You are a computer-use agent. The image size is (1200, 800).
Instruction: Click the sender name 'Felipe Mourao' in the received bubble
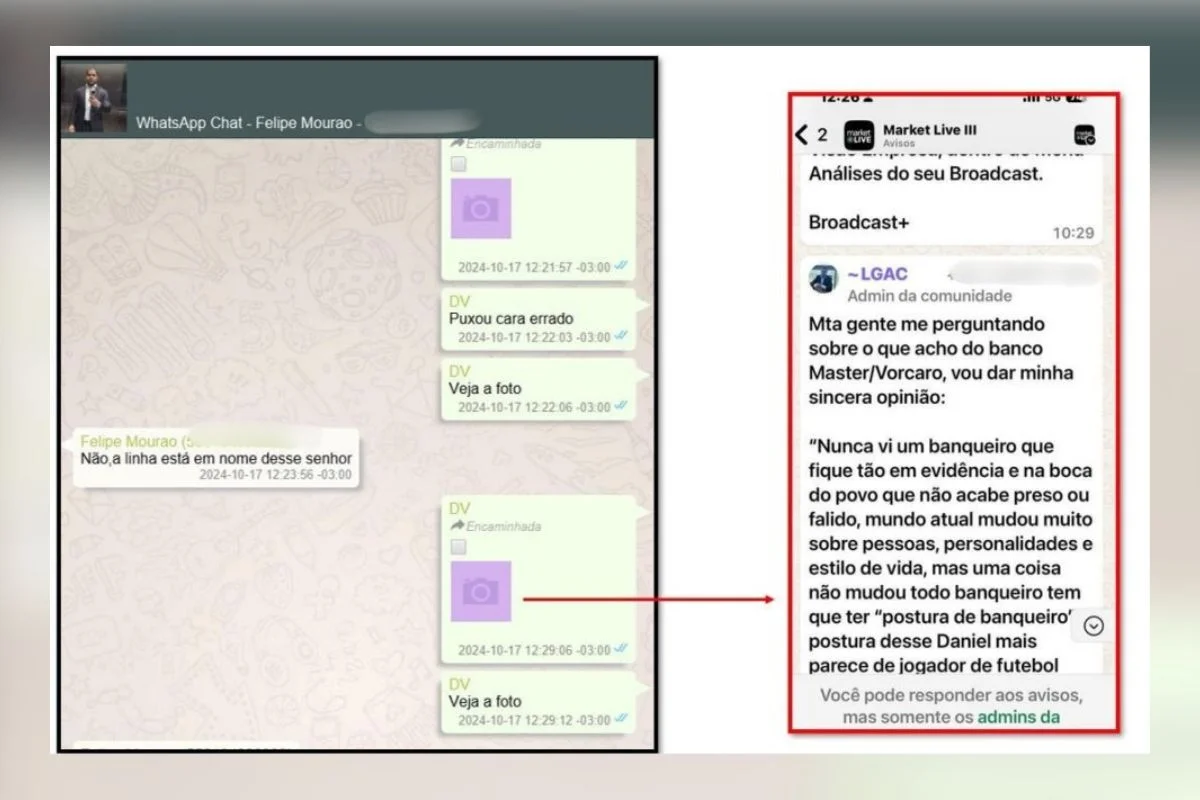[127, 442]
